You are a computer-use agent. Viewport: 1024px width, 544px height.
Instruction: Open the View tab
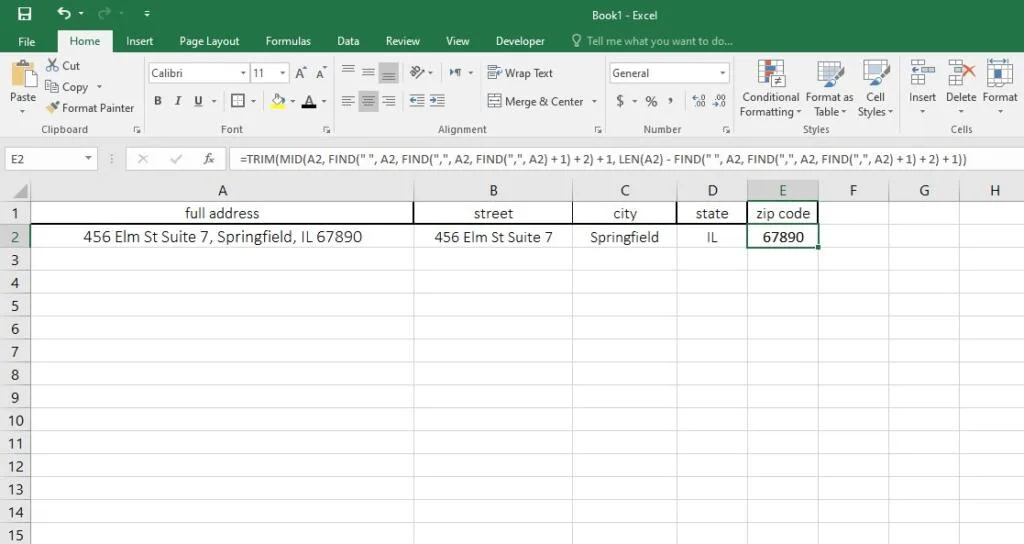pyautogui.click(x=457, y=41)
